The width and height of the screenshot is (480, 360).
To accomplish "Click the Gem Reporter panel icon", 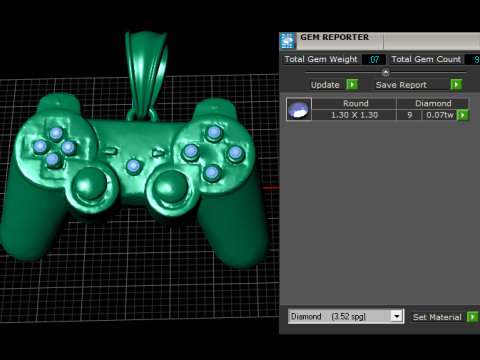I will tap(287, 41).
